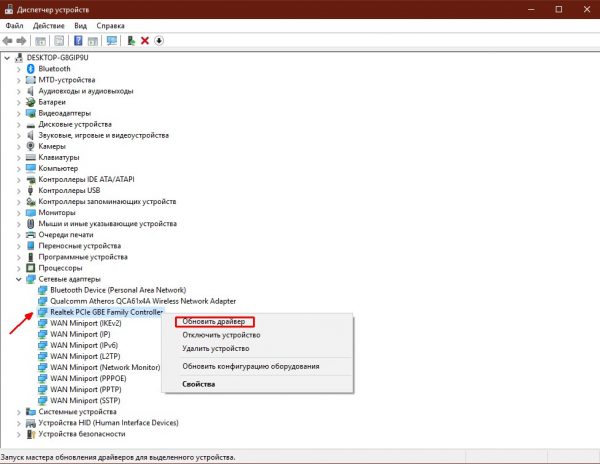Collapse the Сетевые адаптеры category
Image resolution: width=600 pixels, height=464 pixels.
coord(19,279)
